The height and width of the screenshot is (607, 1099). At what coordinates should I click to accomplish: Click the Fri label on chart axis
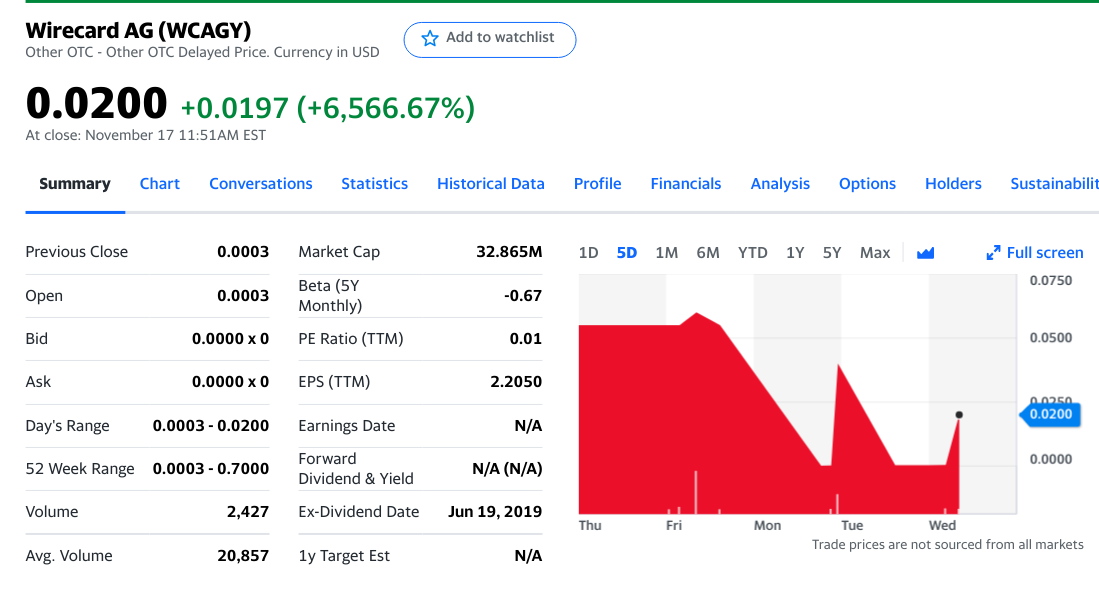click(674, 526)
